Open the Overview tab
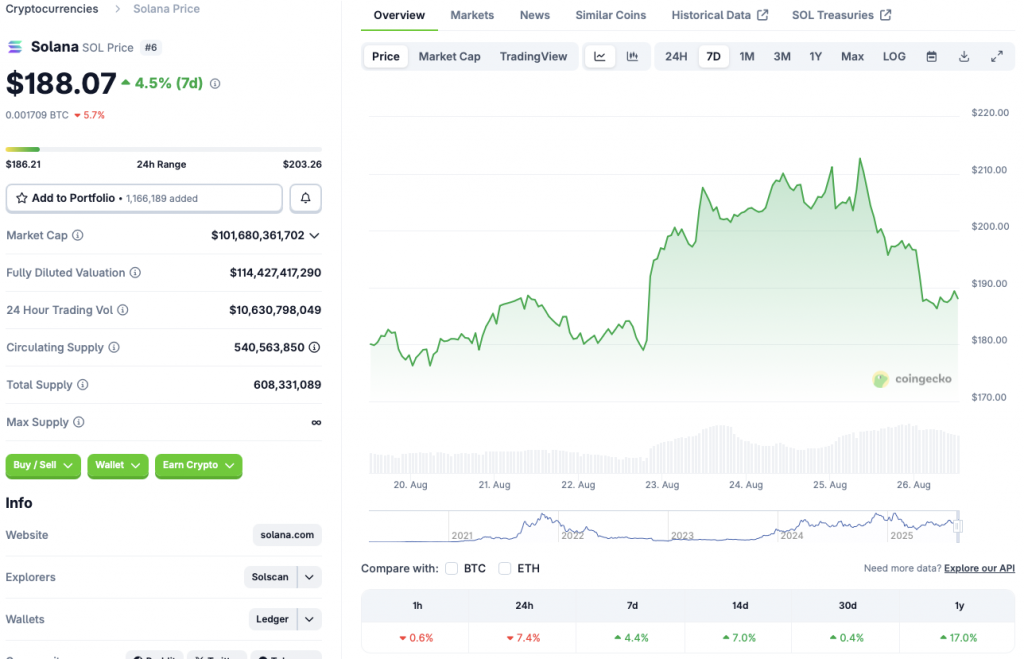The width and height of the screenshot is (1024, 659). 399,15
